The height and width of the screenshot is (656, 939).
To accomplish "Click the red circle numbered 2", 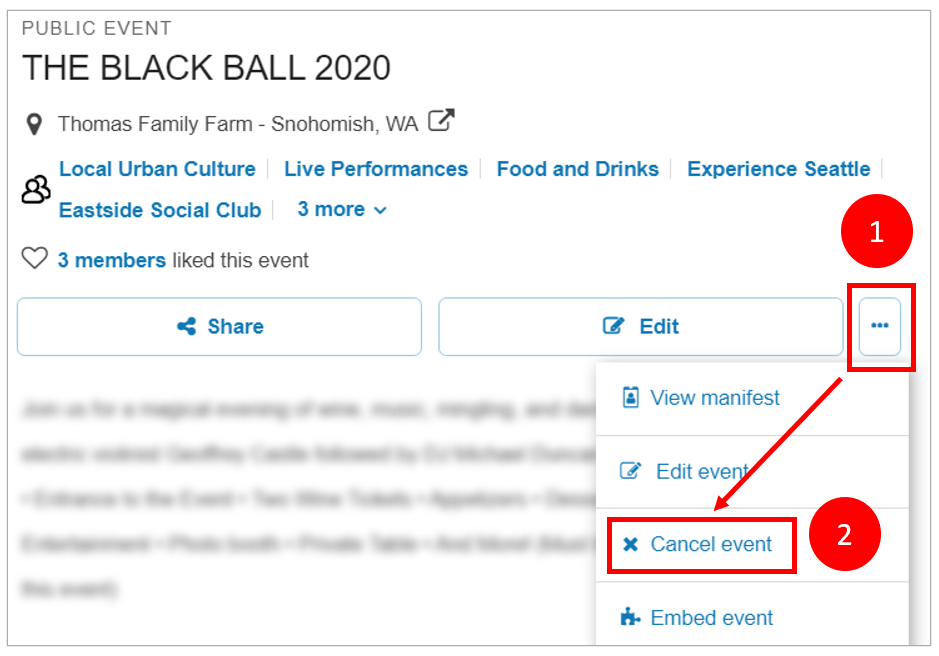I will (844, 534).
